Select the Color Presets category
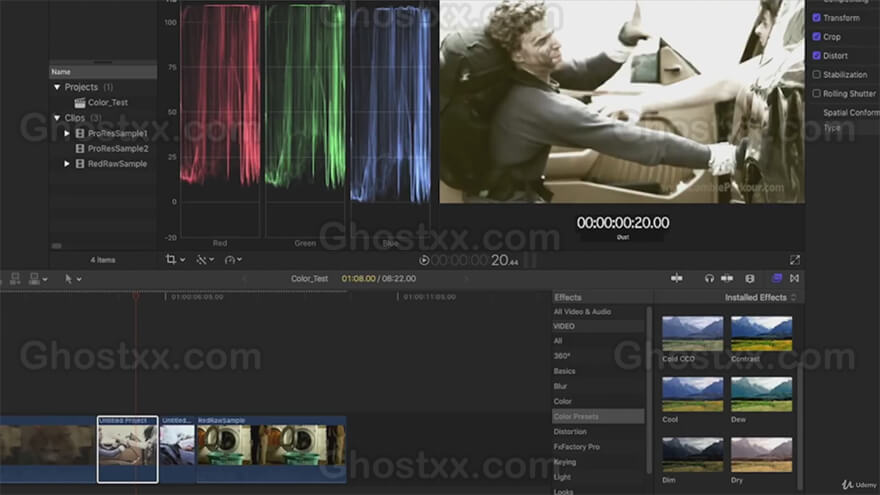This screenshot has width=880, height=495. tap(598, 416)
